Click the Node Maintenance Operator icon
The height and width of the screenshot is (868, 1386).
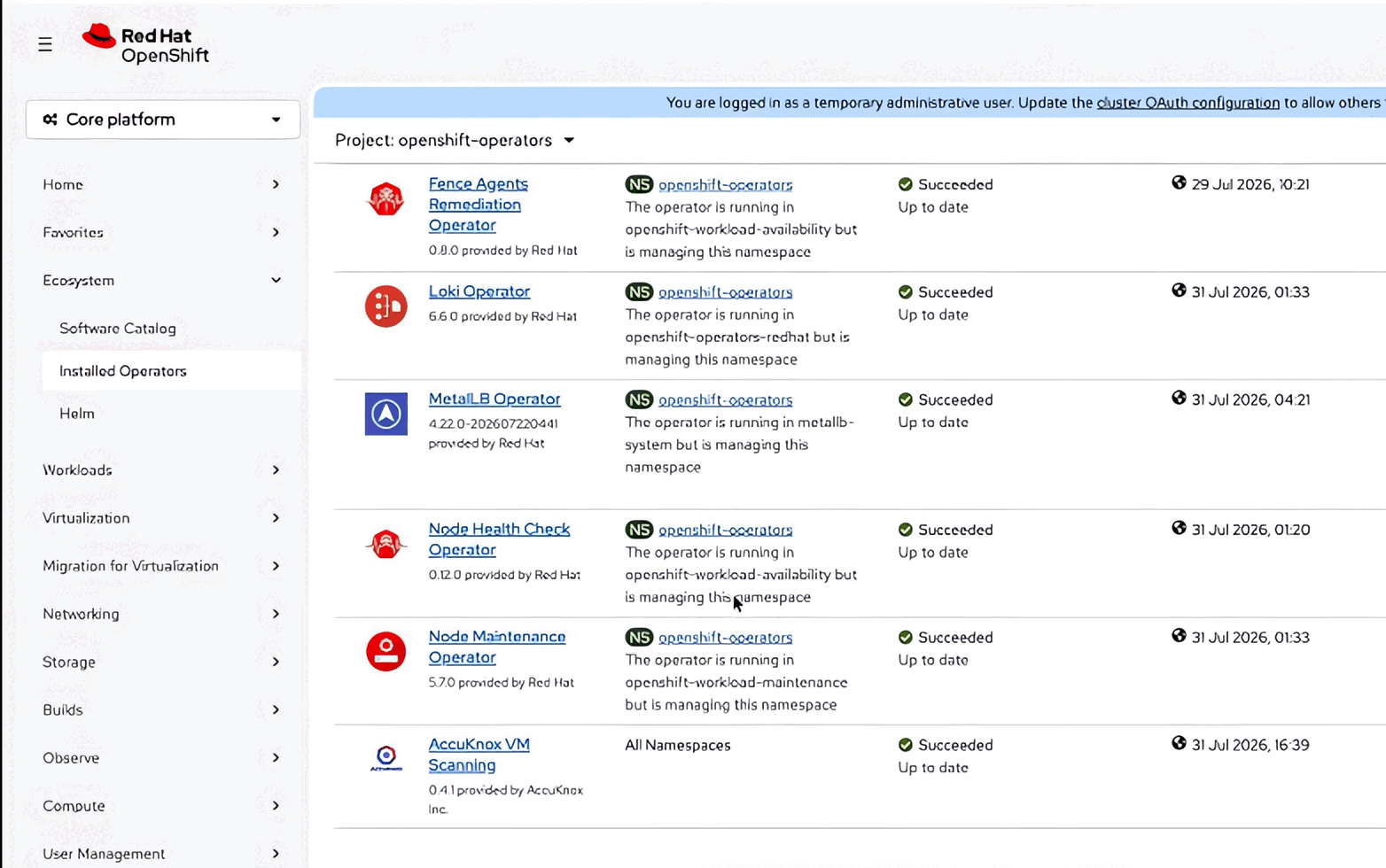[386, 651]
